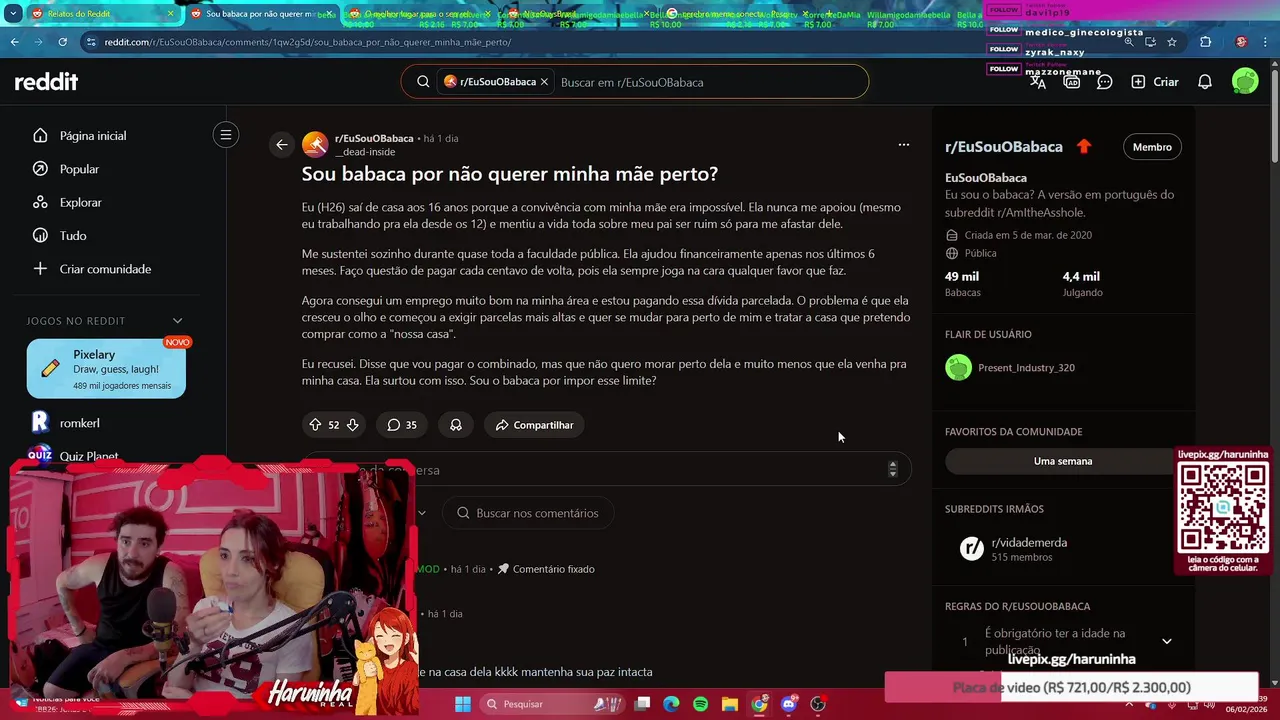1280x720 pixels.
Task: Click browser back arrow
Action: tap(14, 42)
